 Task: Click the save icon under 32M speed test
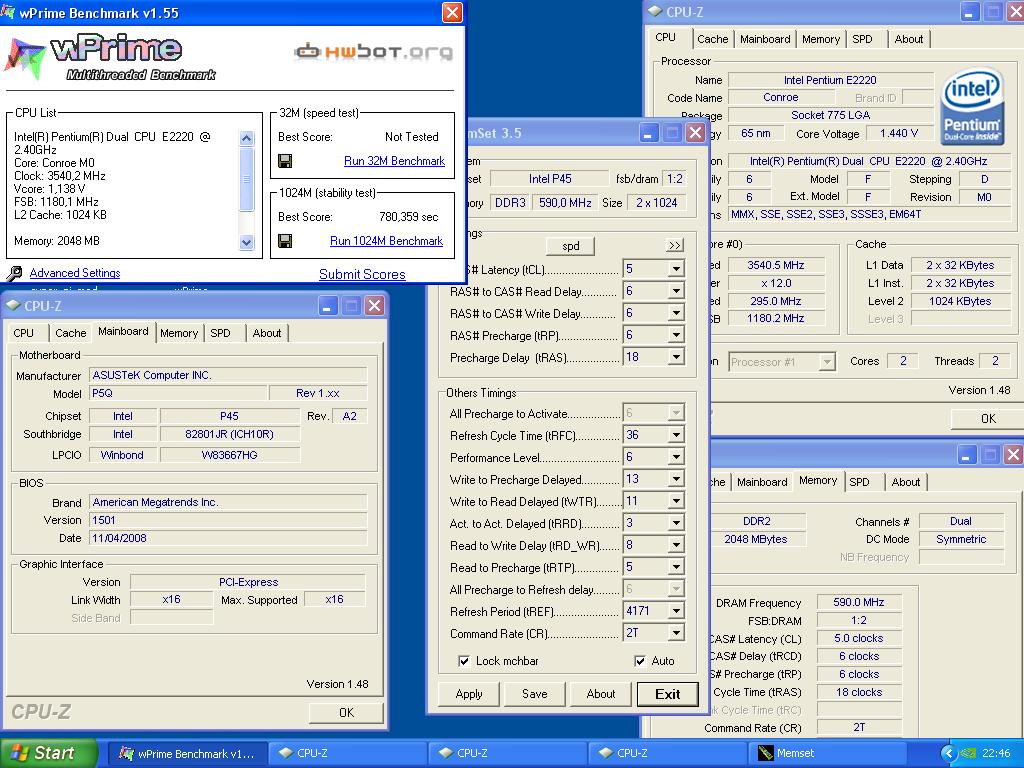click(285, 161)
